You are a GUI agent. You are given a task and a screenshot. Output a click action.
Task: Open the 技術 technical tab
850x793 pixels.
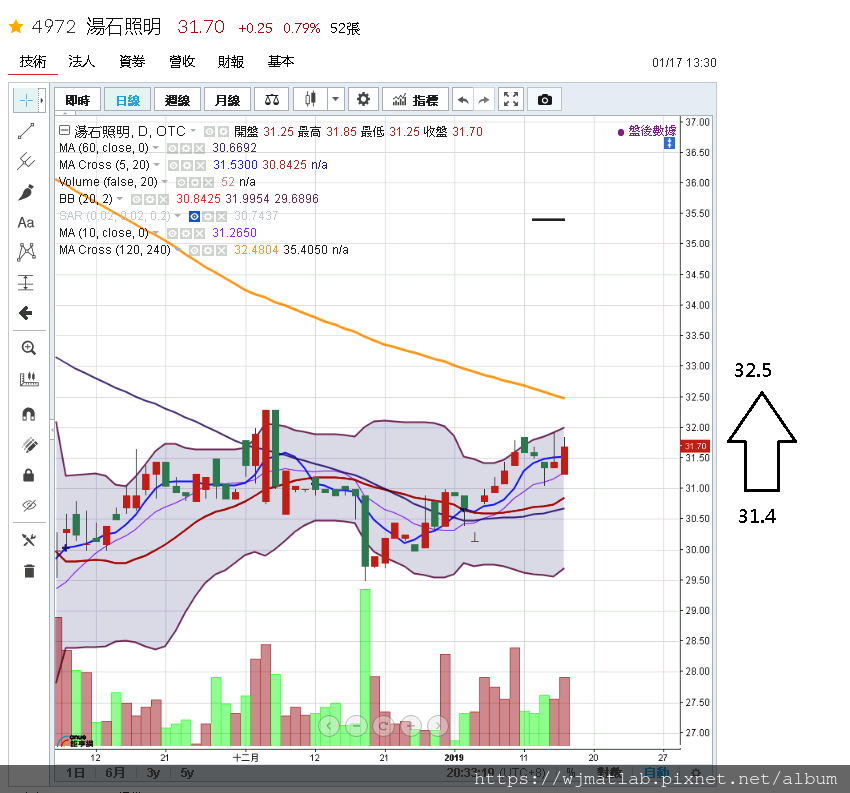pyautogui.click(x=33, y=62)
